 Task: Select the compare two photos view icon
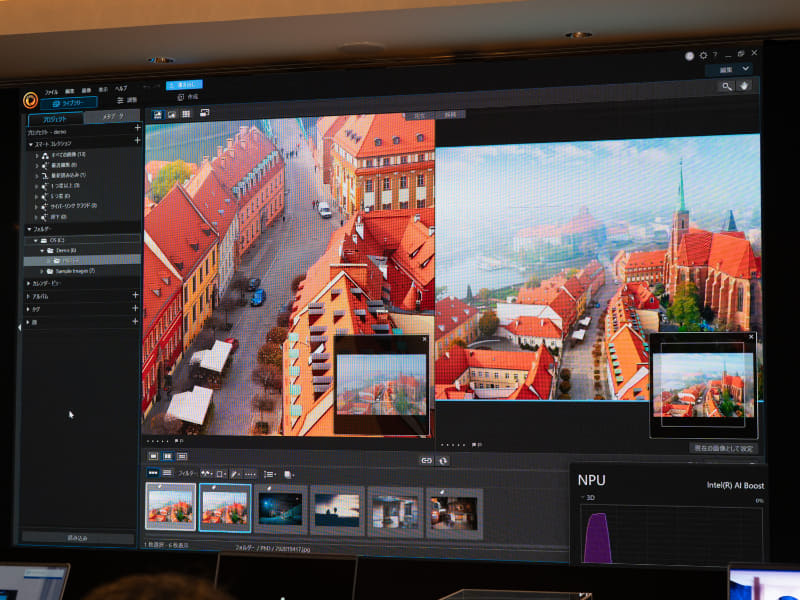[x=172, y=115]
